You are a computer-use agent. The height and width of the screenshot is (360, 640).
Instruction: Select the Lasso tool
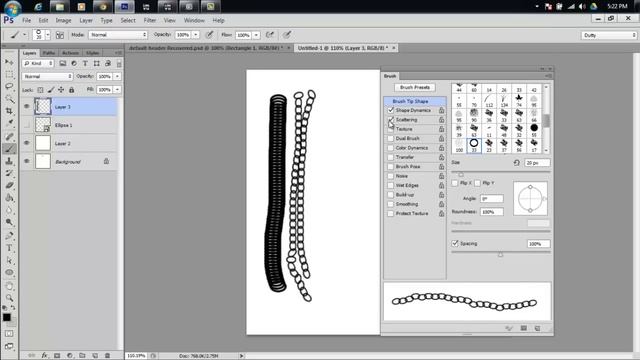coord(9,87)
